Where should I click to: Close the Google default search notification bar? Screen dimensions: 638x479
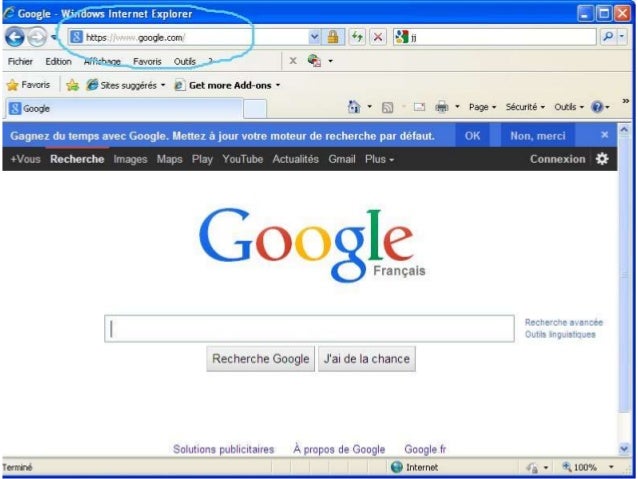pos(605,135)
